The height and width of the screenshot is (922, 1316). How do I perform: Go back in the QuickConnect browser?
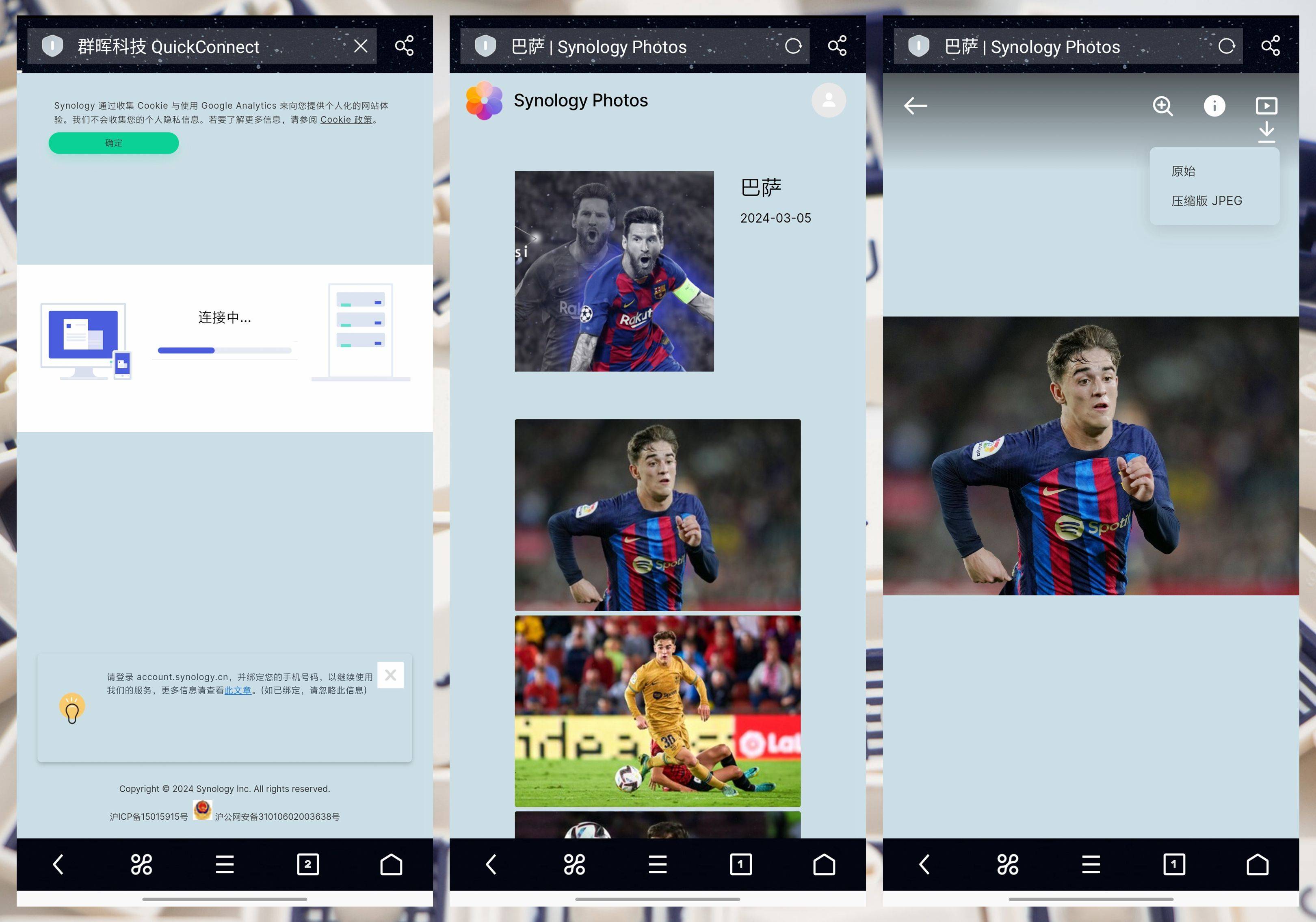(x=58, y=864)
